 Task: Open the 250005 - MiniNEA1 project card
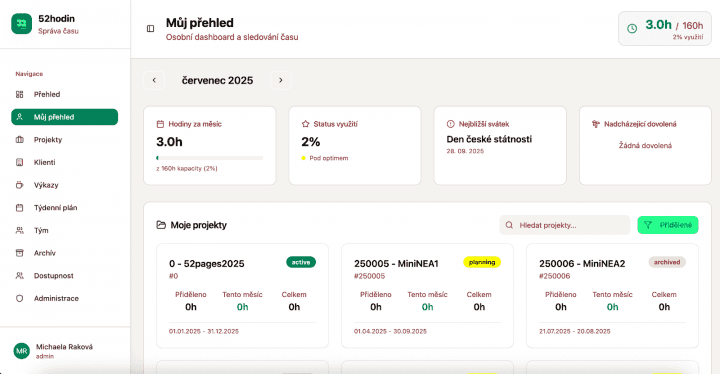(x=428, y=296)
